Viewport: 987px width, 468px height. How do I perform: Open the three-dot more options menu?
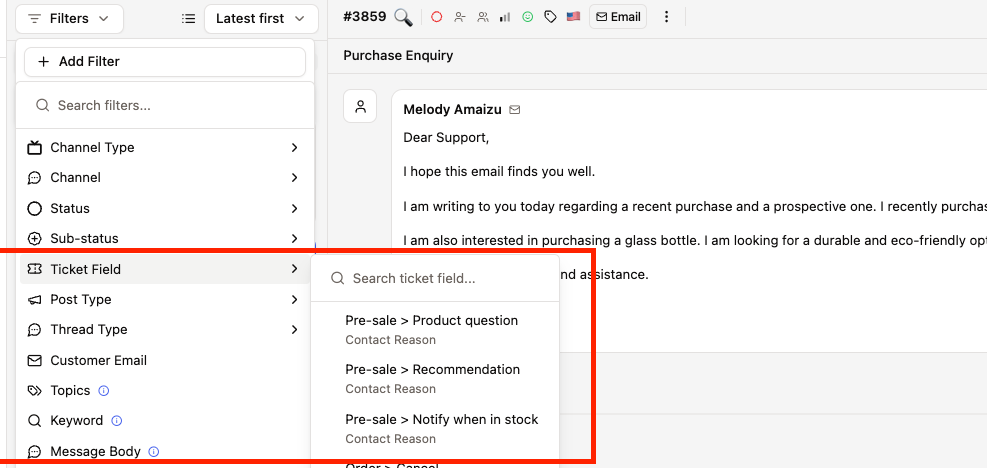667,17
